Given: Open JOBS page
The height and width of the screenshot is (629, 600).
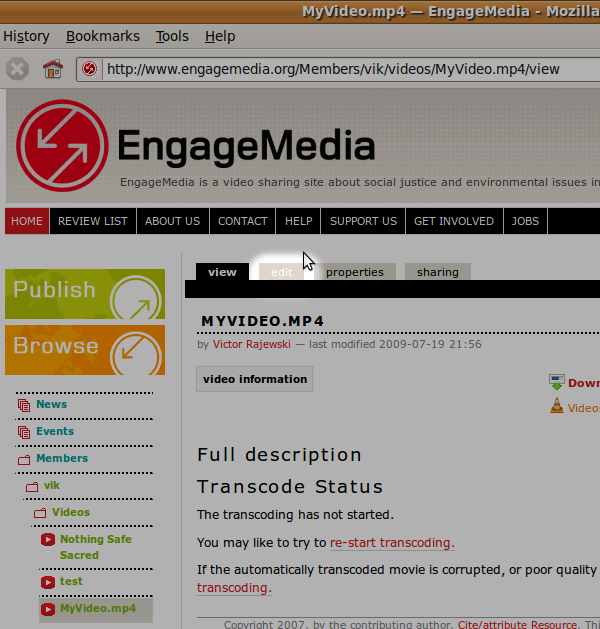Looking at the screenshot, I should pyautogui.click(x=525, y=221).
